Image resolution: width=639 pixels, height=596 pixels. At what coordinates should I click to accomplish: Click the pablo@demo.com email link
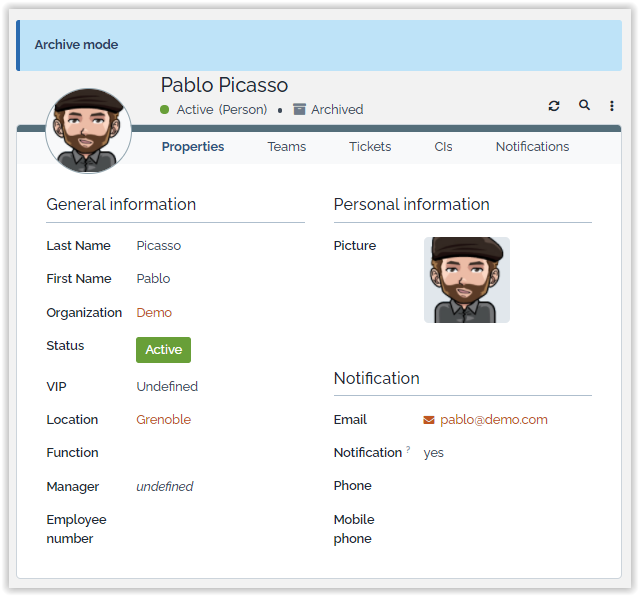tap(494, 420)
